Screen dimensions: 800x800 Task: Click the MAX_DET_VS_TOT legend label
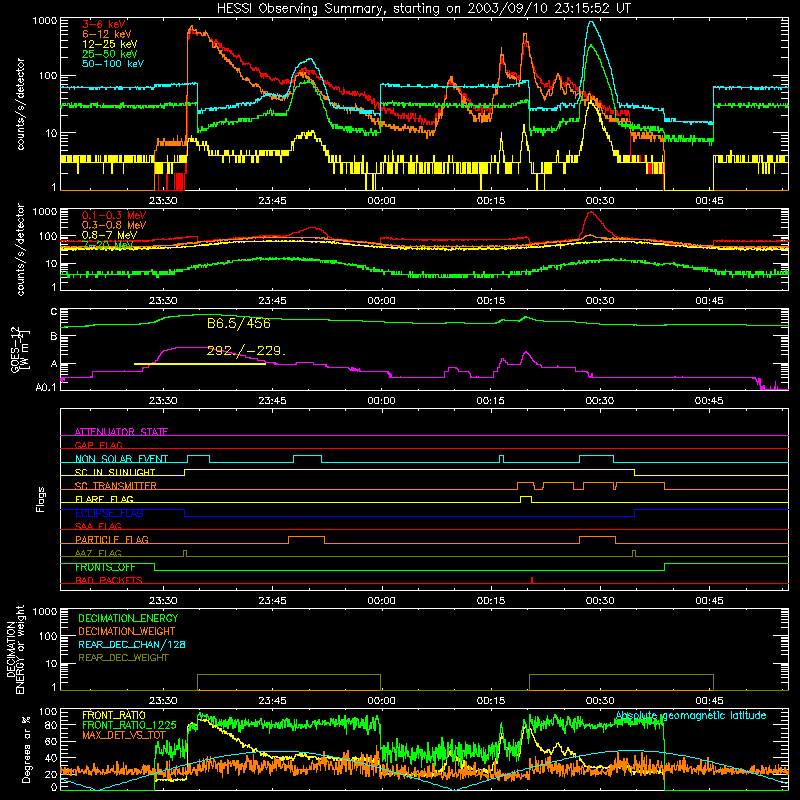tap(124, 735)
